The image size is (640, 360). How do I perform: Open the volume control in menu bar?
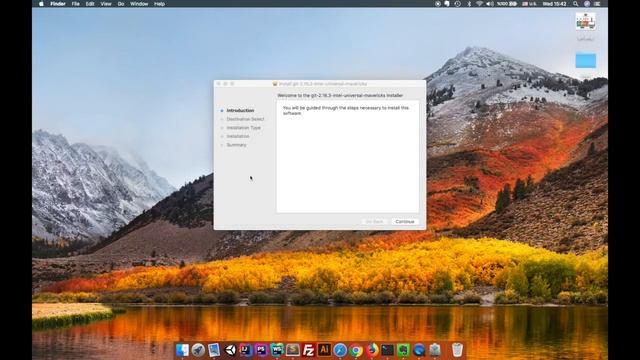(489, 4)
